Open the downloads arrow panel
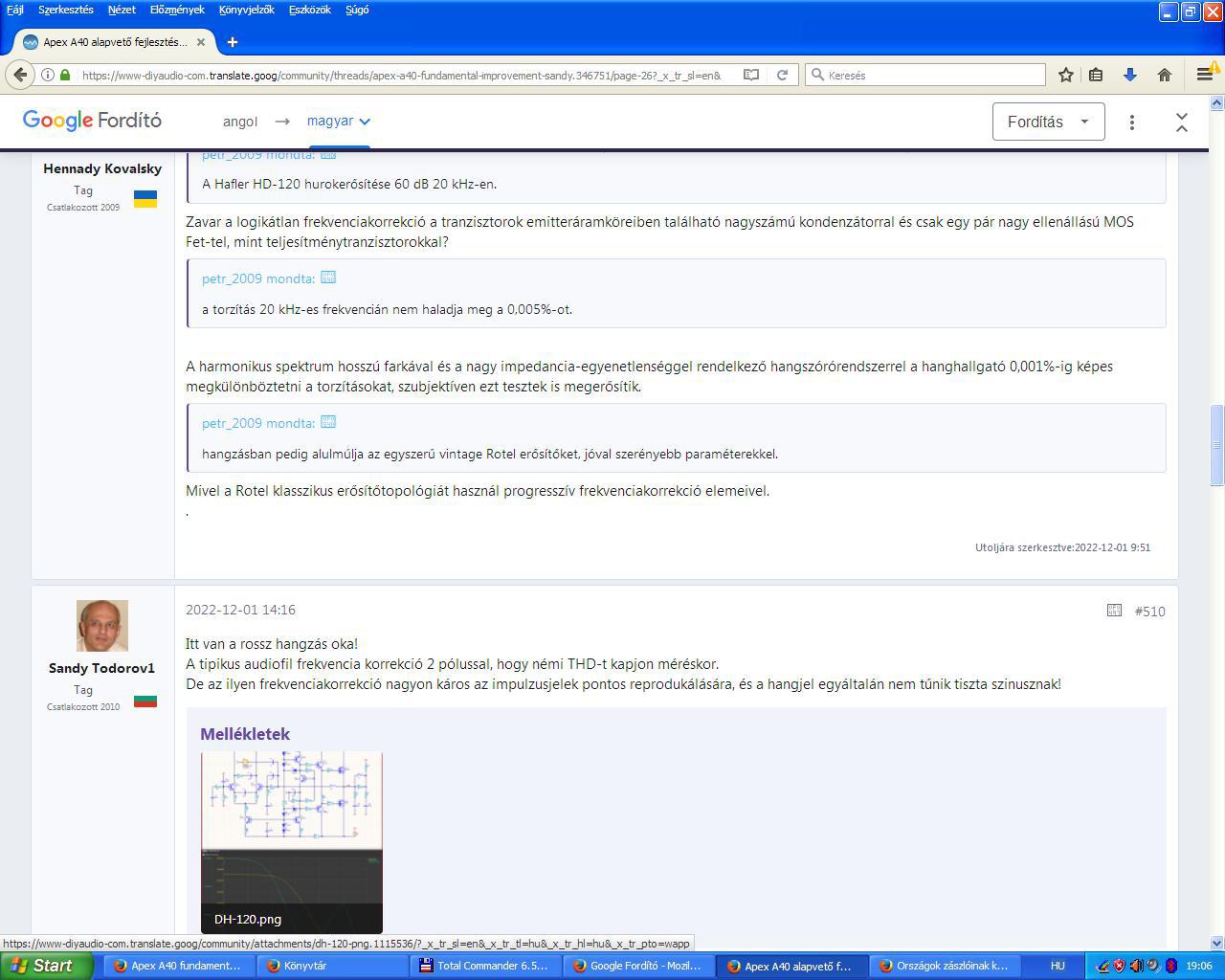 [1129, 75]
